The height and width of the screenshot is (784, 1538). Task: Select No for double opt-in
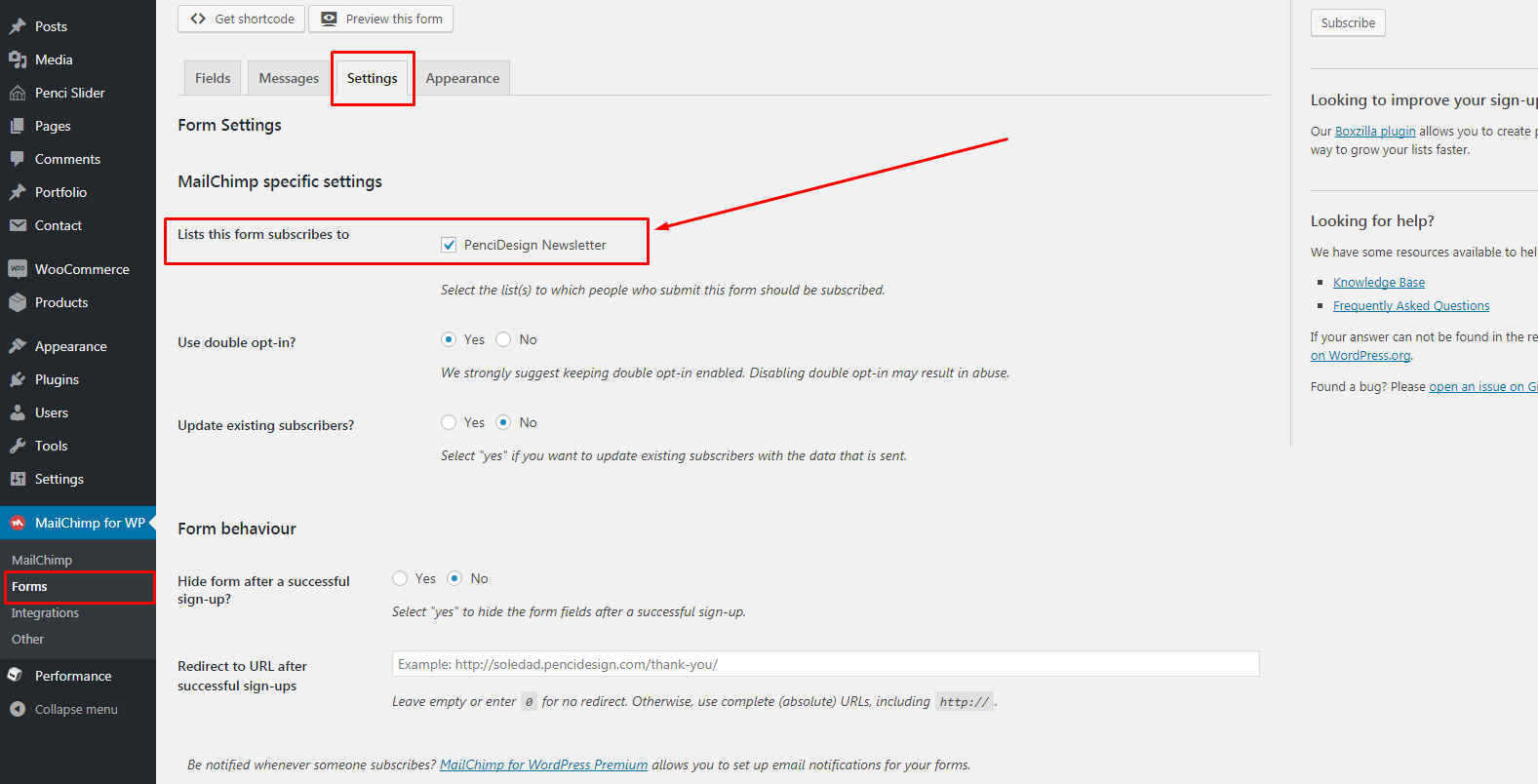click(503, 339)
